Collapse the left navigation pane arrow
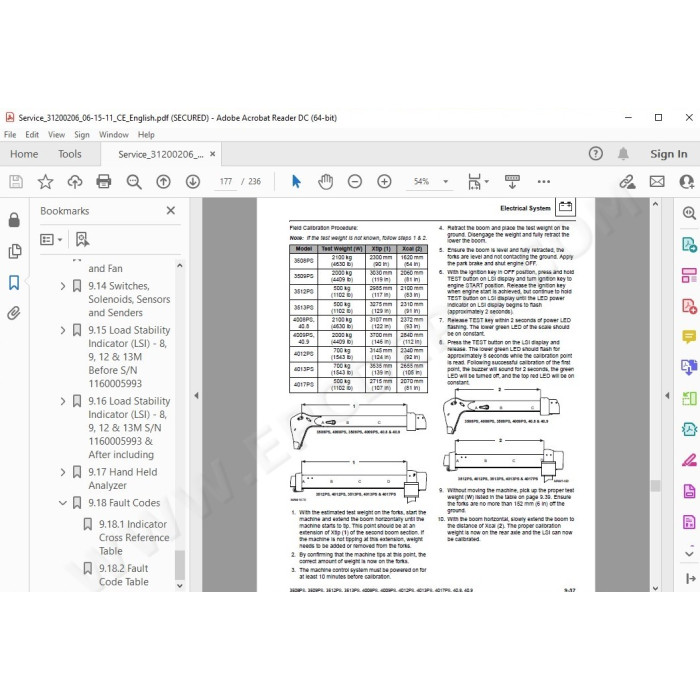Screen dimensions: 700x700 (x=196, y=395)
